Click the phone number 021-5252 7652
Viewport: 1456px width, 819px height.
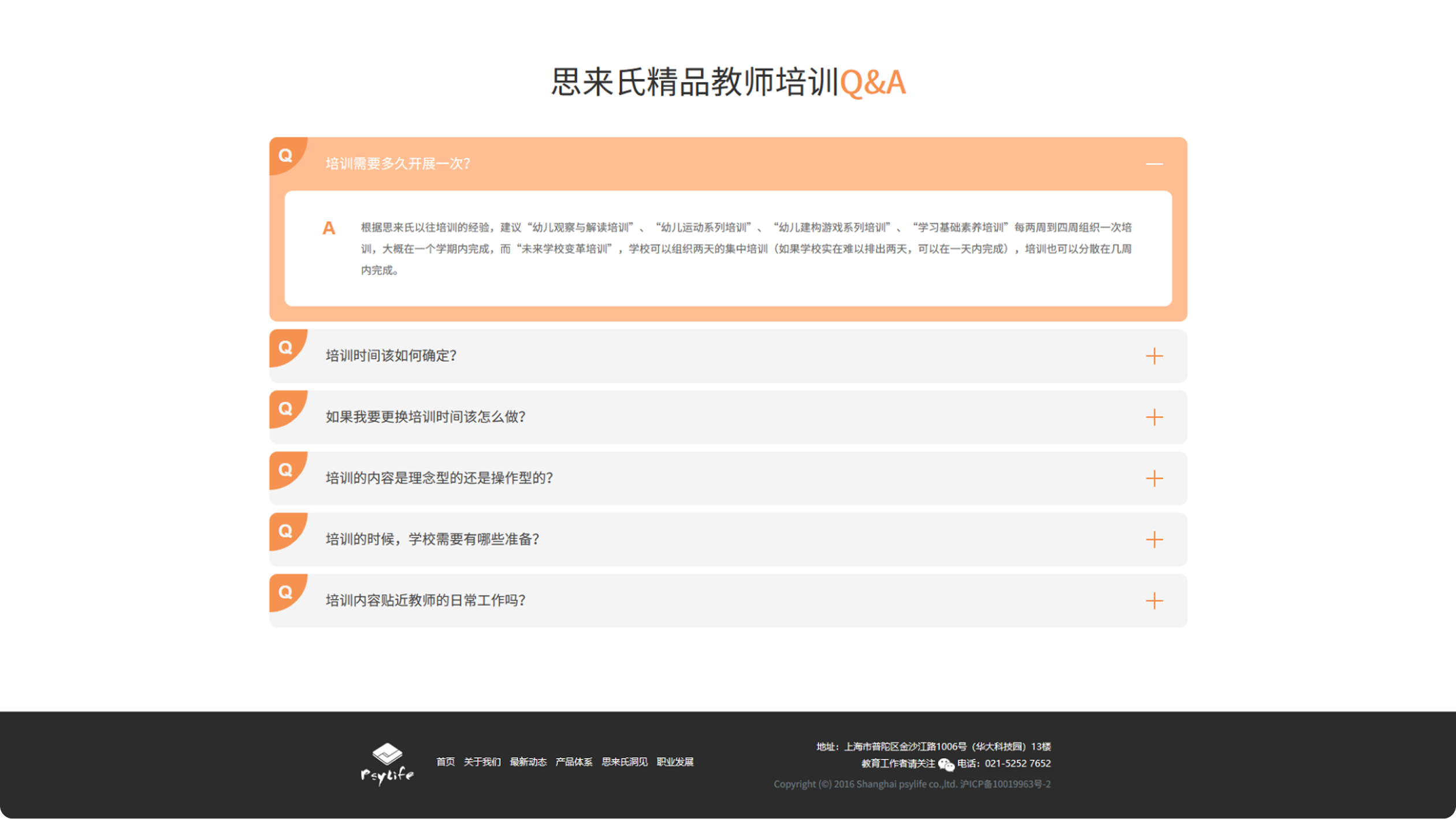[x=1017, y=763]
